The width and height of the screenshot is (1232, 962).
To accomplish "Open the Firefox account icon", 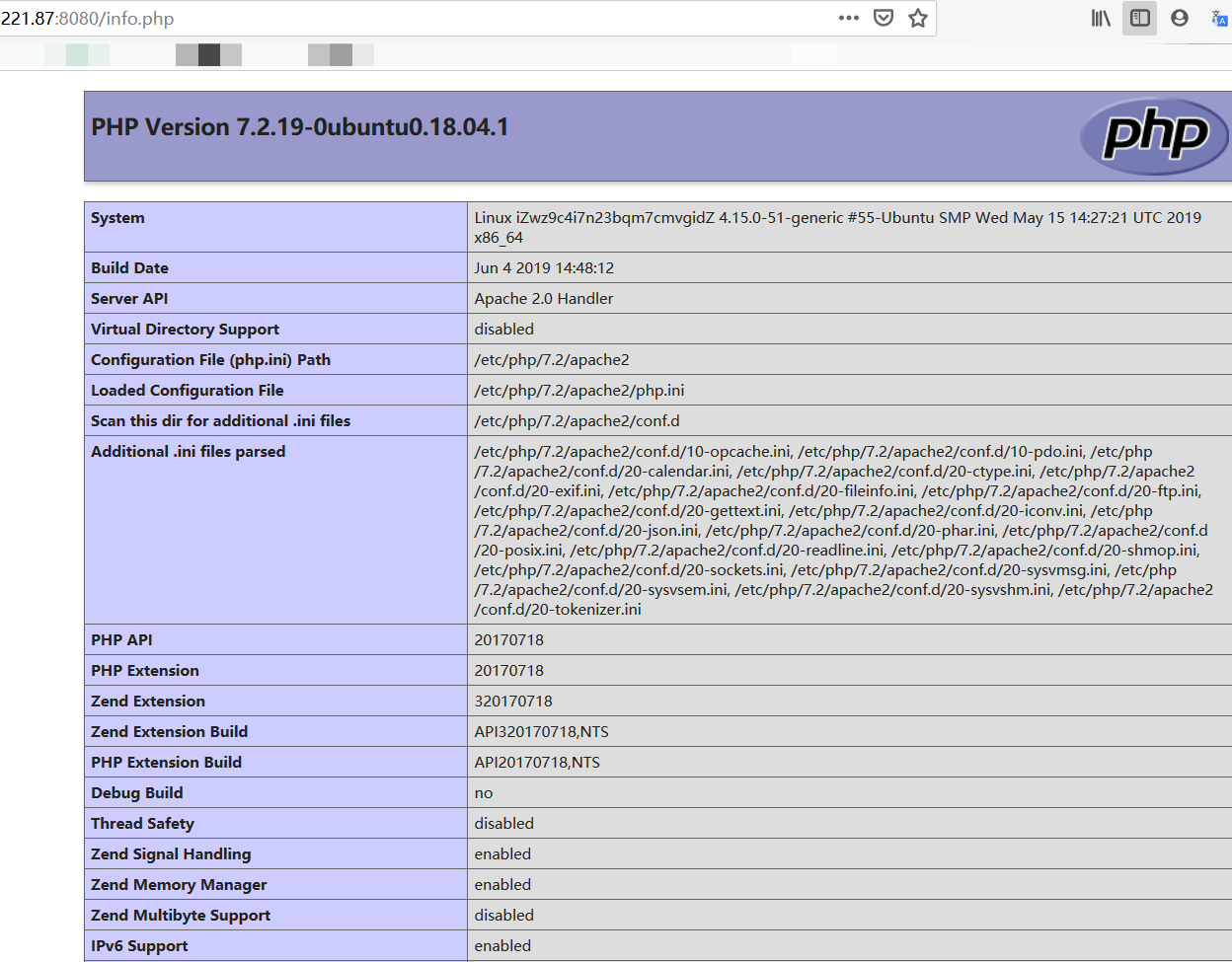I will (1180, 18).
